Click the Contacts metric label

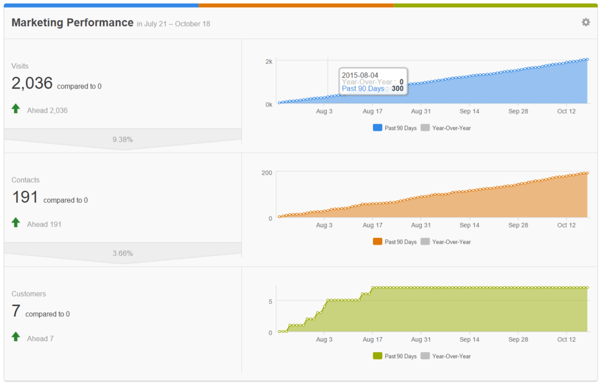pyautogui.click(x=25, y=180)
